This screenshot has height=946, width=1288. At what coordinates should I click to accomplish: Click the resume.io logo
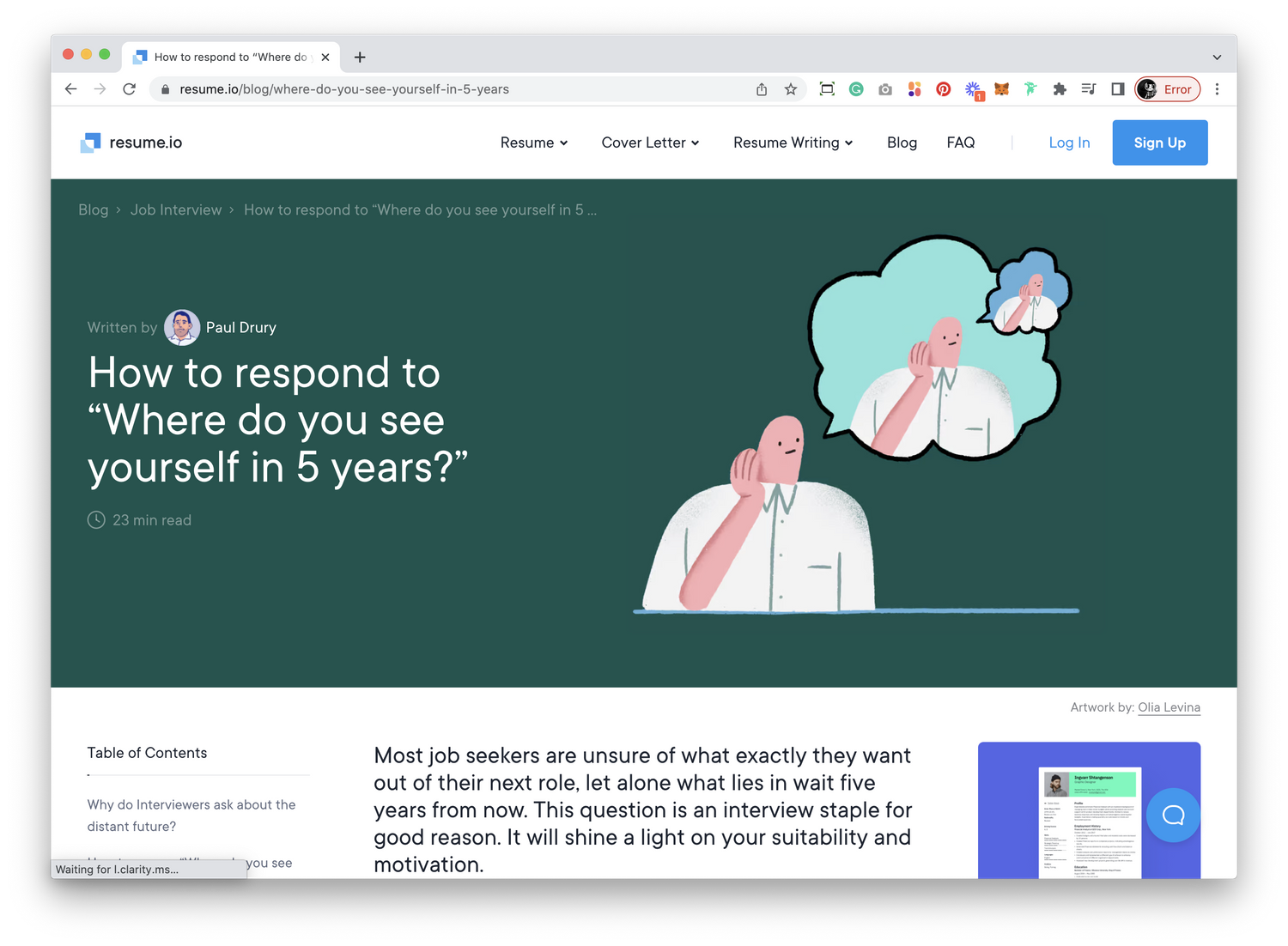[131, 143]
